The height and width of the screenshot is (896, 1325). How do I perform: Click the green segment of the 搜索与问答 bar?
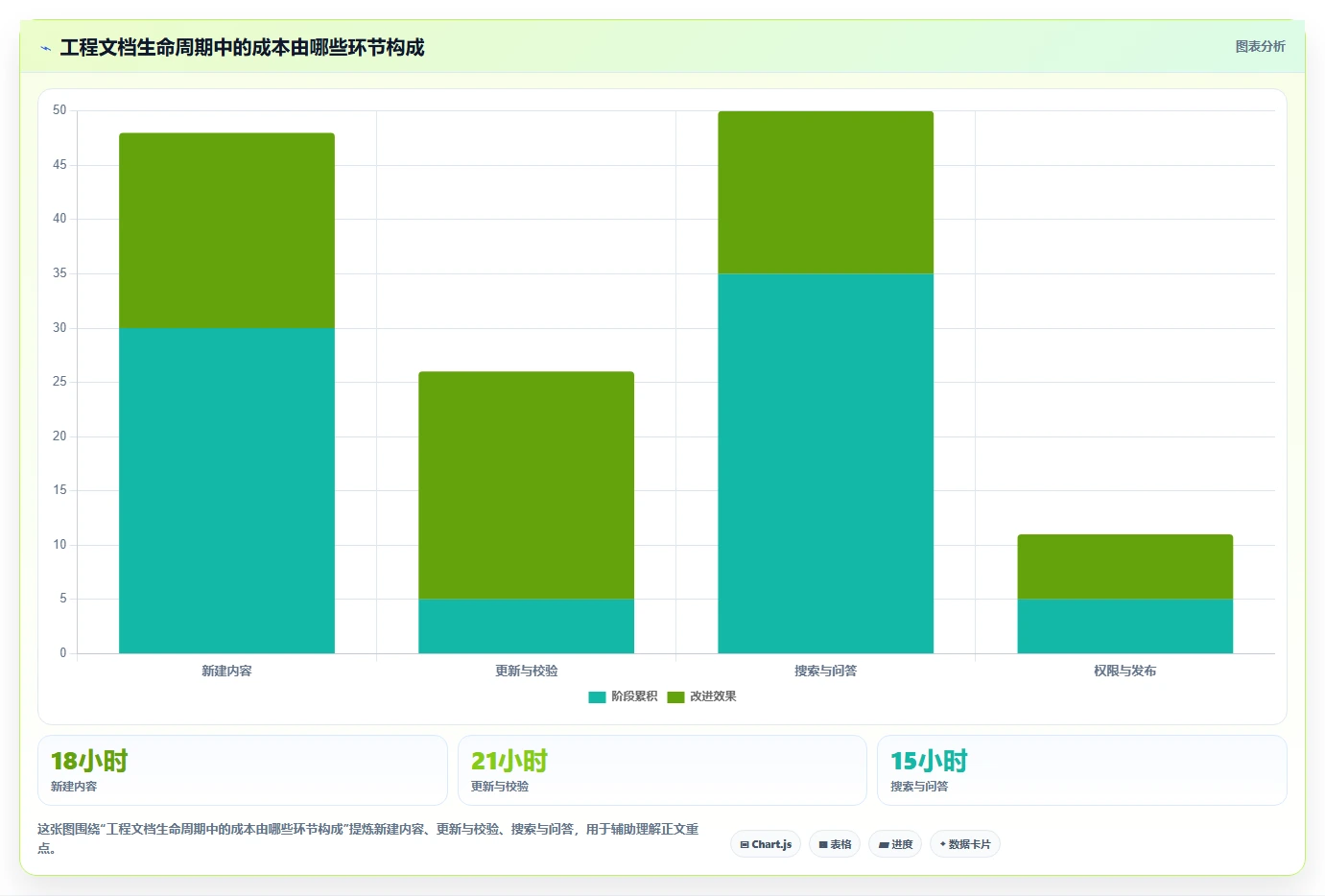tap(825, 193)
